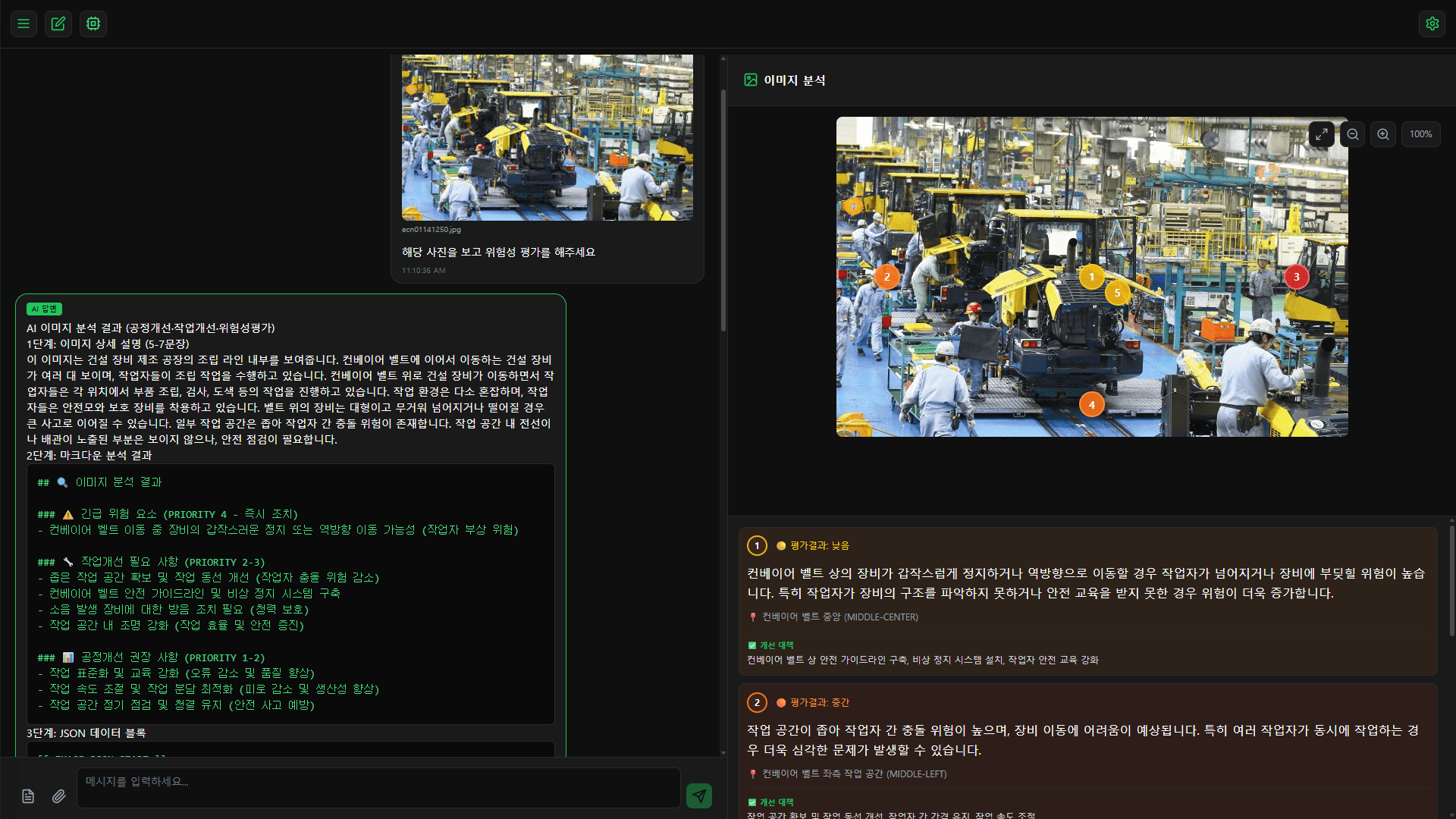Viewport: 1456px width, 819px height.
Task: Click the new chat edit icon
Action: (x=58, y=24)
